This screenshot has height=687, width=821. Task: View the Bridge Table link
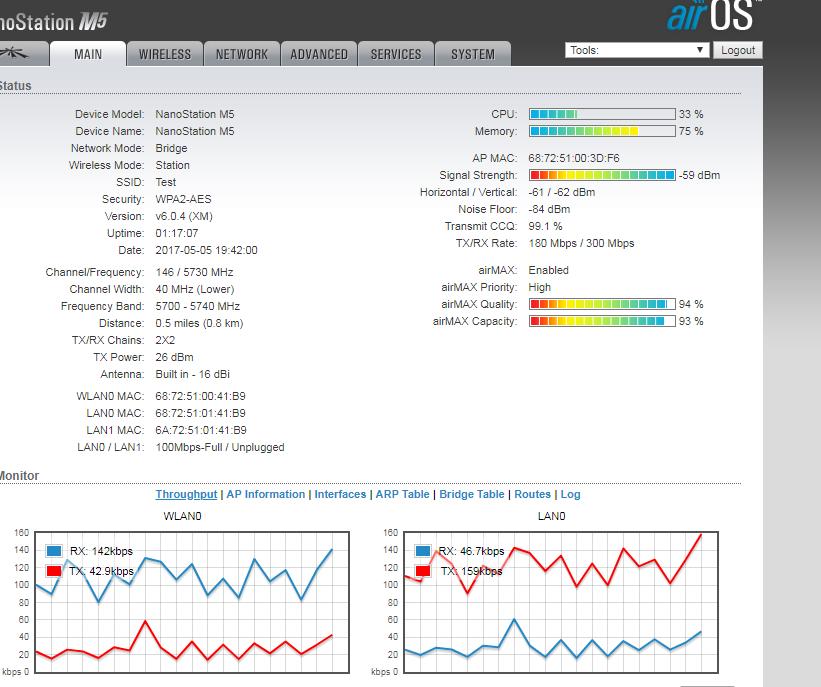click(472, 494)
